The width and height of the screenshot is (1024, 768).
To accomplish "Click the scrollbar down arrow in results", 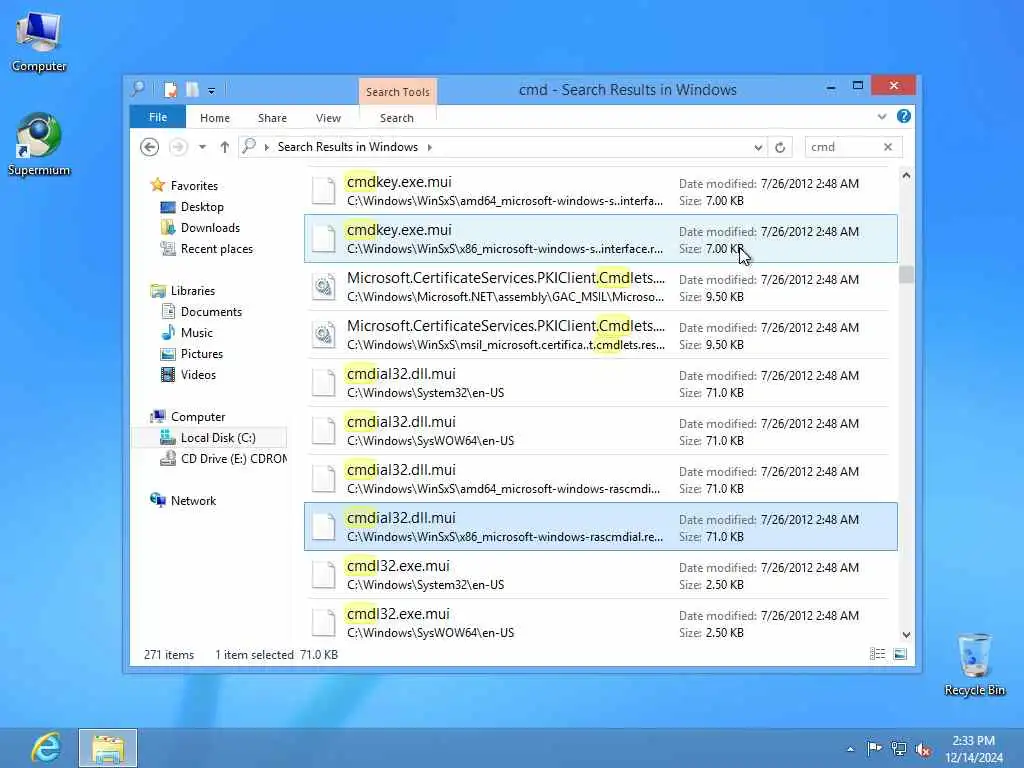I will point(906,634).
